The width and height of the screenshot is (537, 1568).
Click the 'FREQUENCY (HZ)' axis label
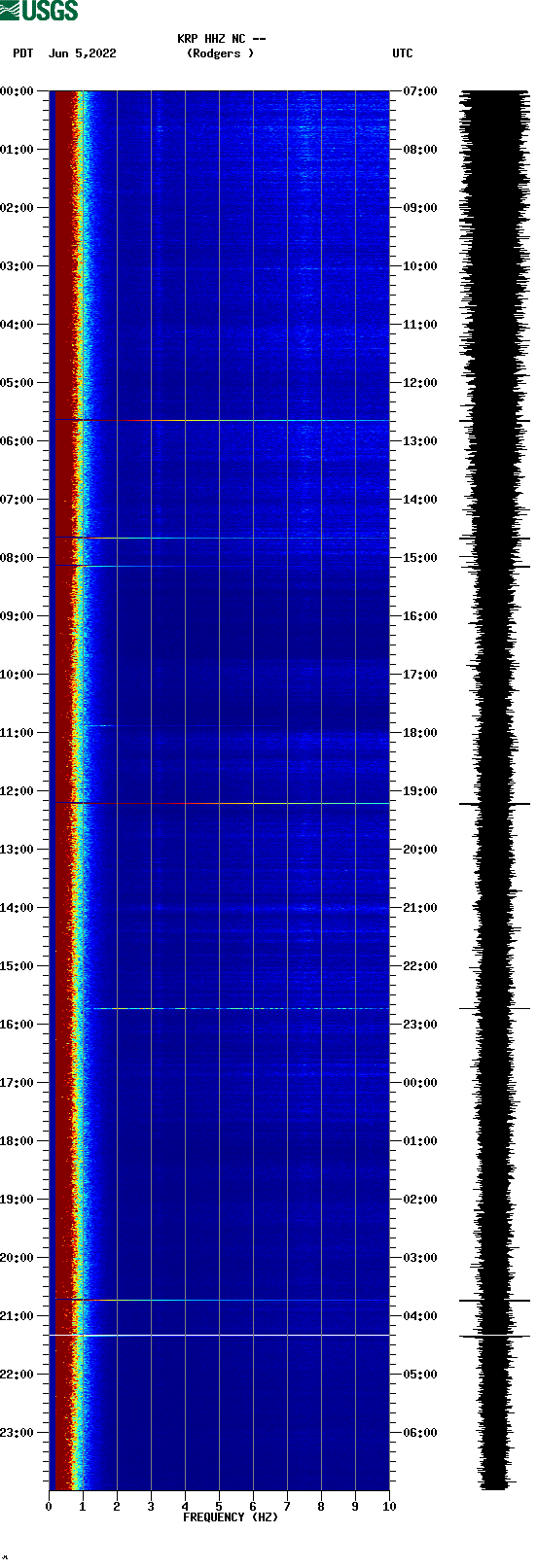[231, 1517]
